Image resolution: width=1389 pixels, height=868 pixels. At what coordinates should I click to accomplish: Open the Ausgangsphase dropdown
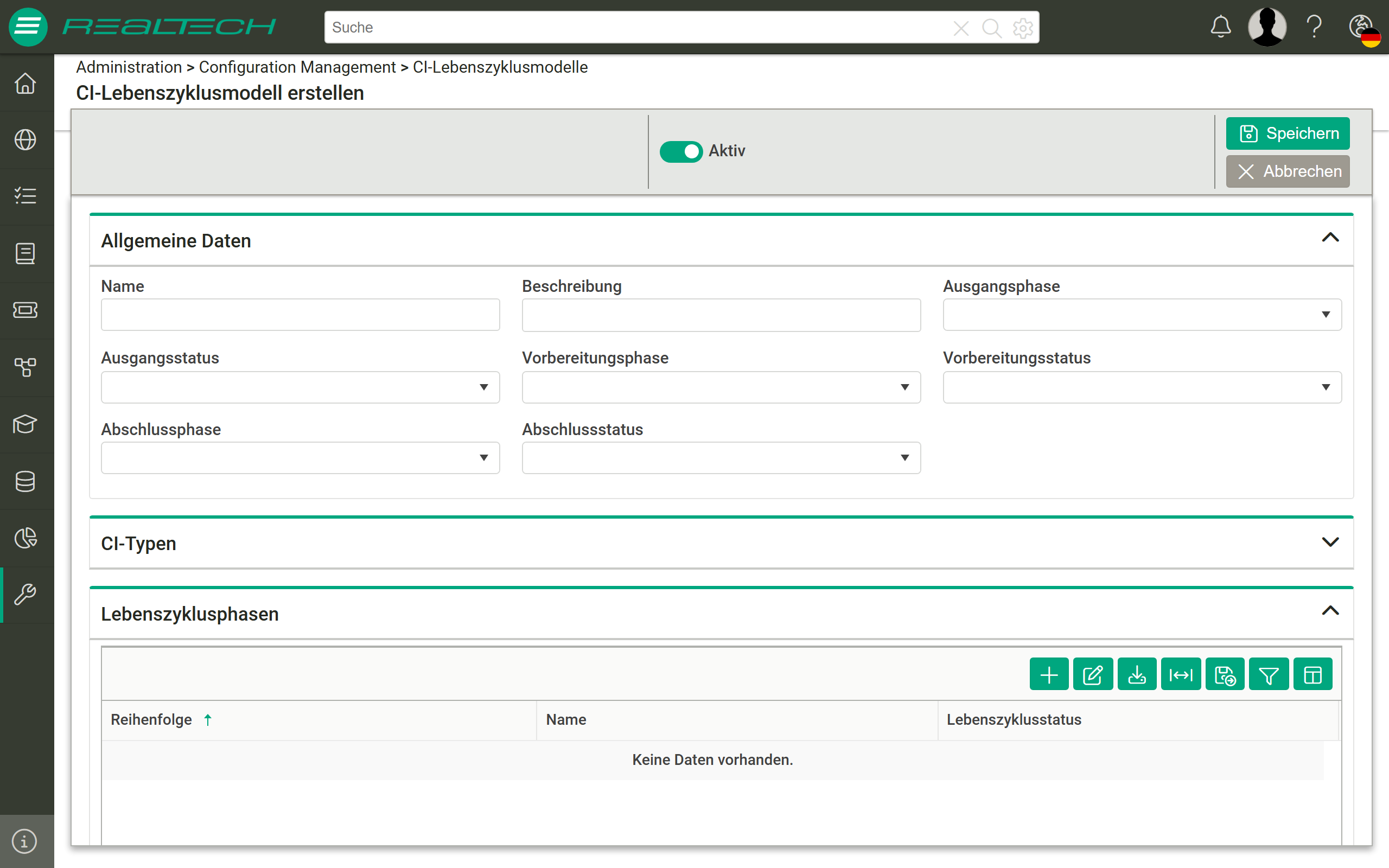pos(1142,315)
